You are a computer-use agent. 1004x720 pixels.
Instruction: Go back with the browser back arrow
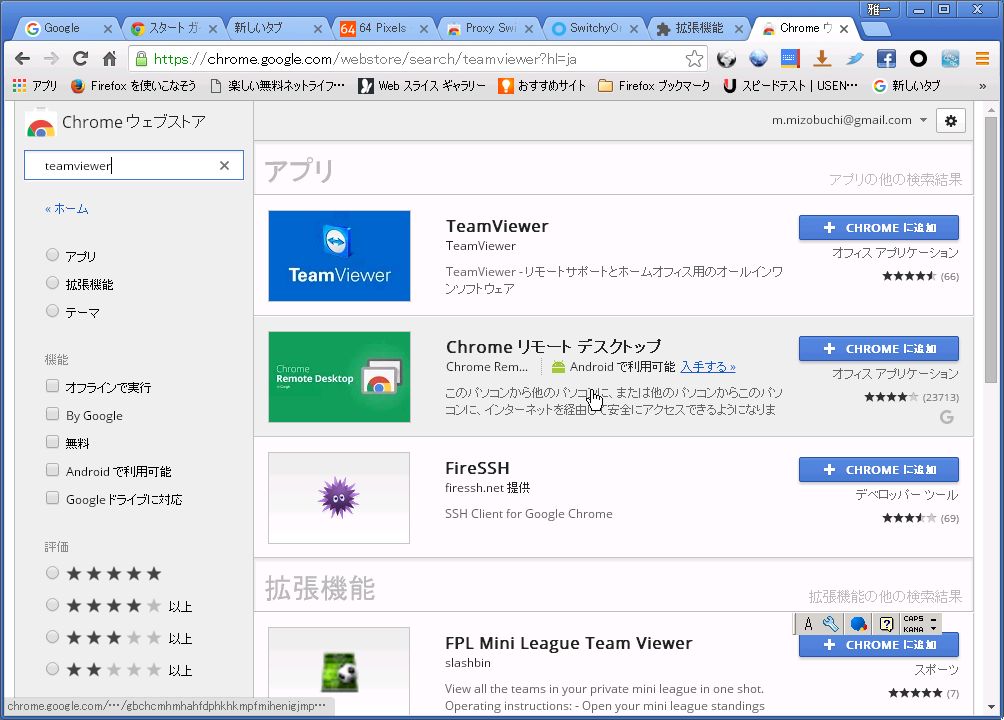click(22, 59)
